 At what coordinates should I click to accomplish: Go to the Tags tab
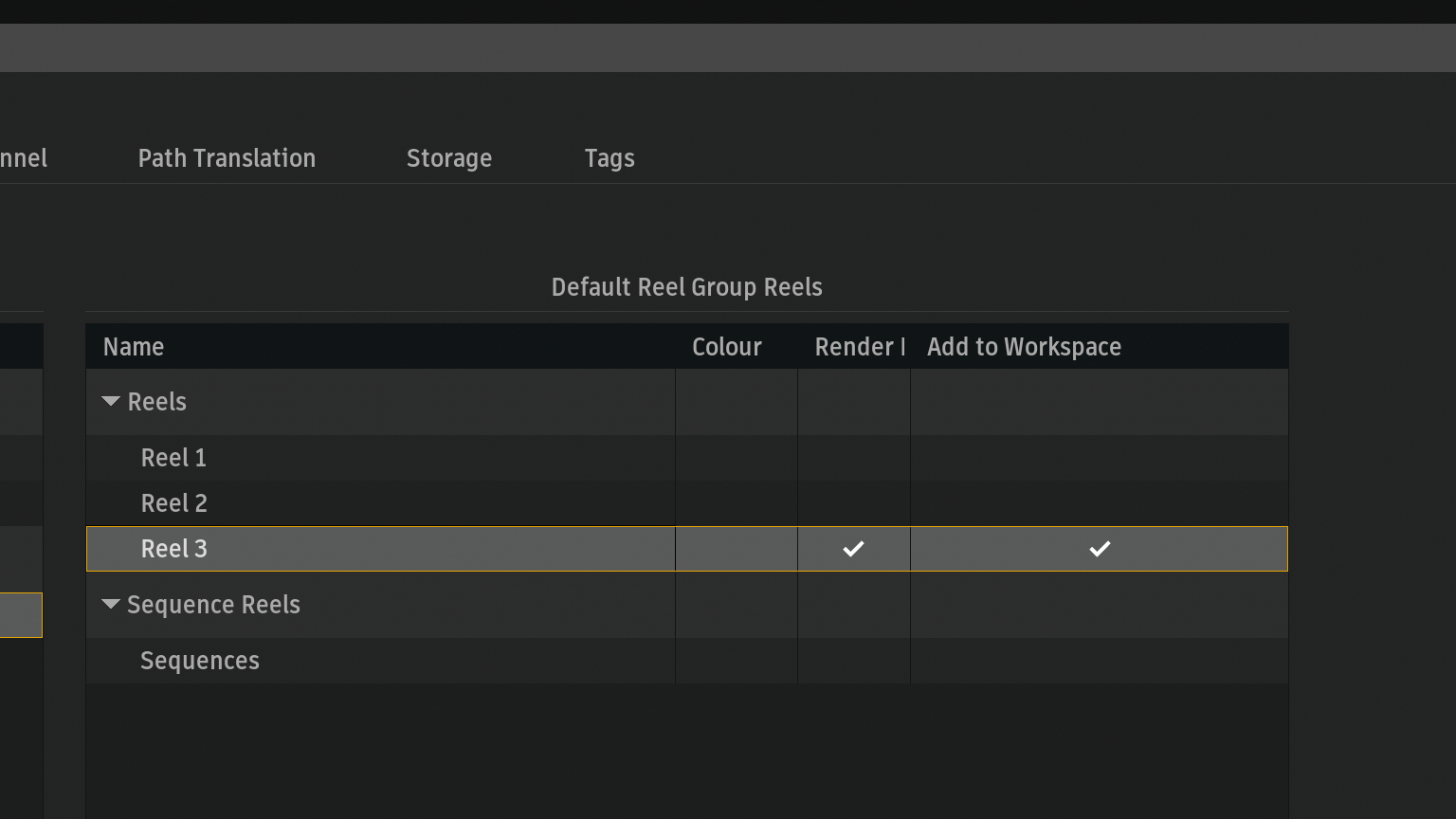tap(609, 158)
